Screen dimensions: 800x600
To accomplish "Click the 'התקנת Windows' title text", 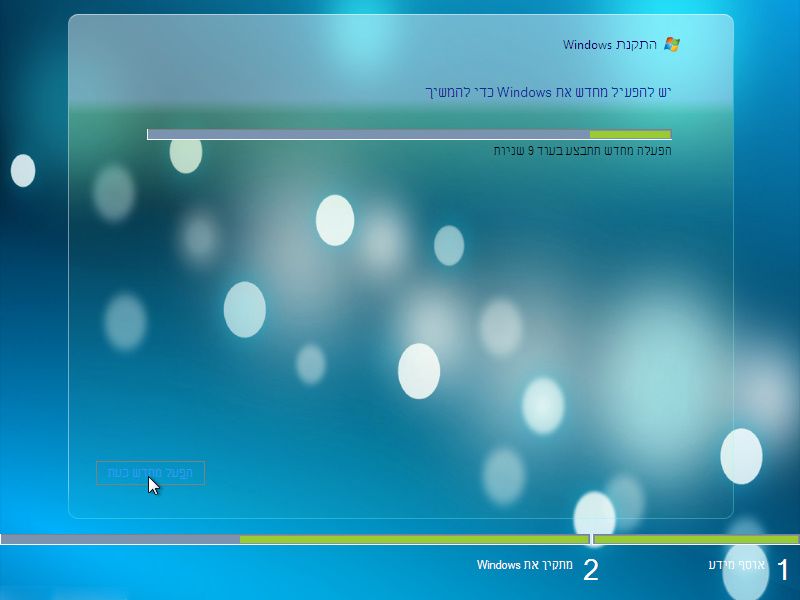I will [610, 45].
